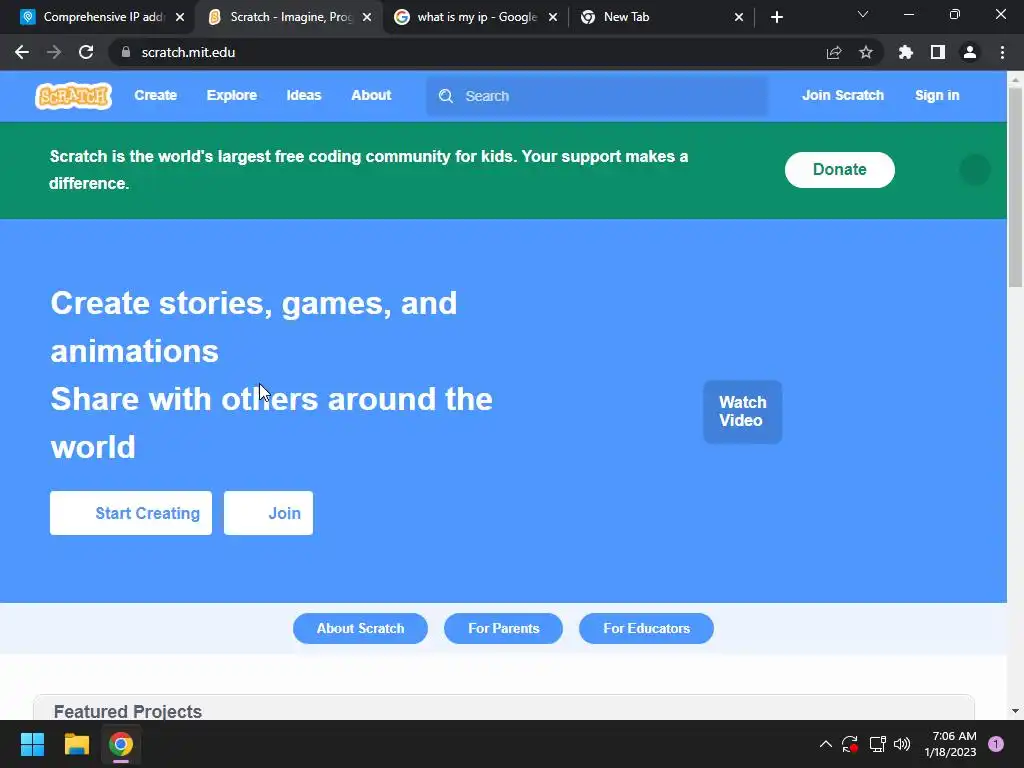
Task: Open the network tray icon
Action: 877,744
